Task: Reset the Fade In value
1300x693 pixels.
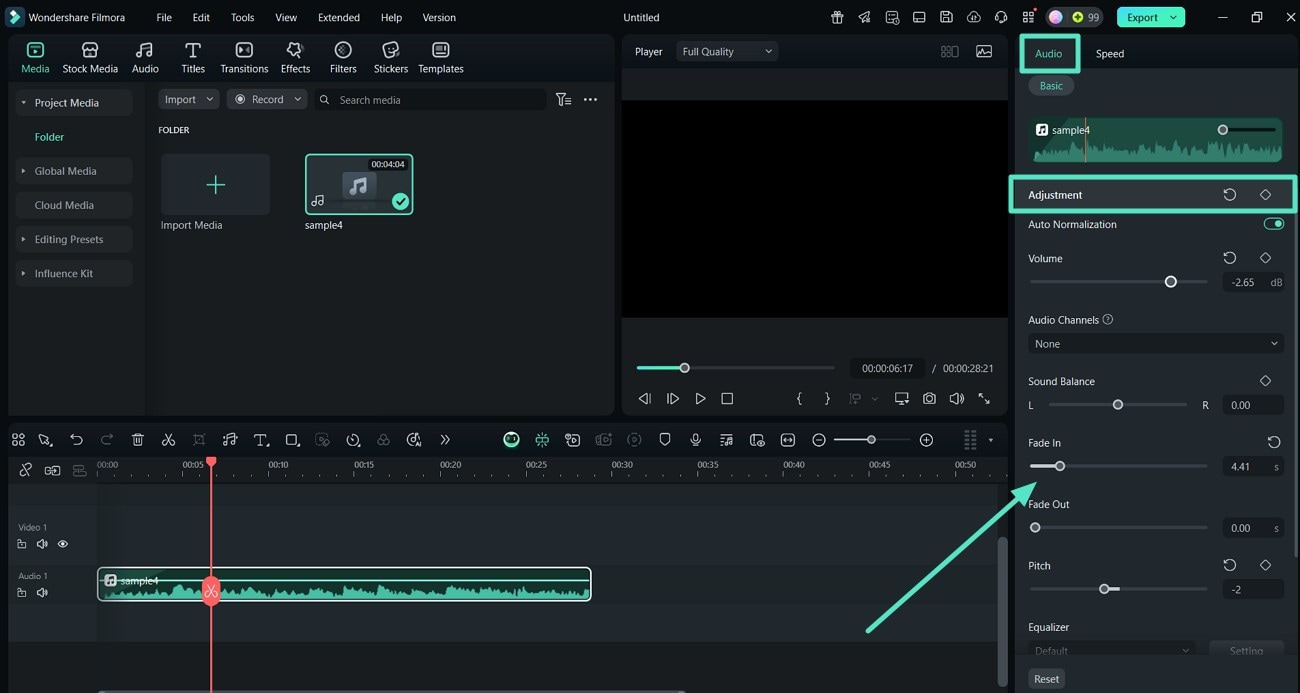Action: [1274, 442]
